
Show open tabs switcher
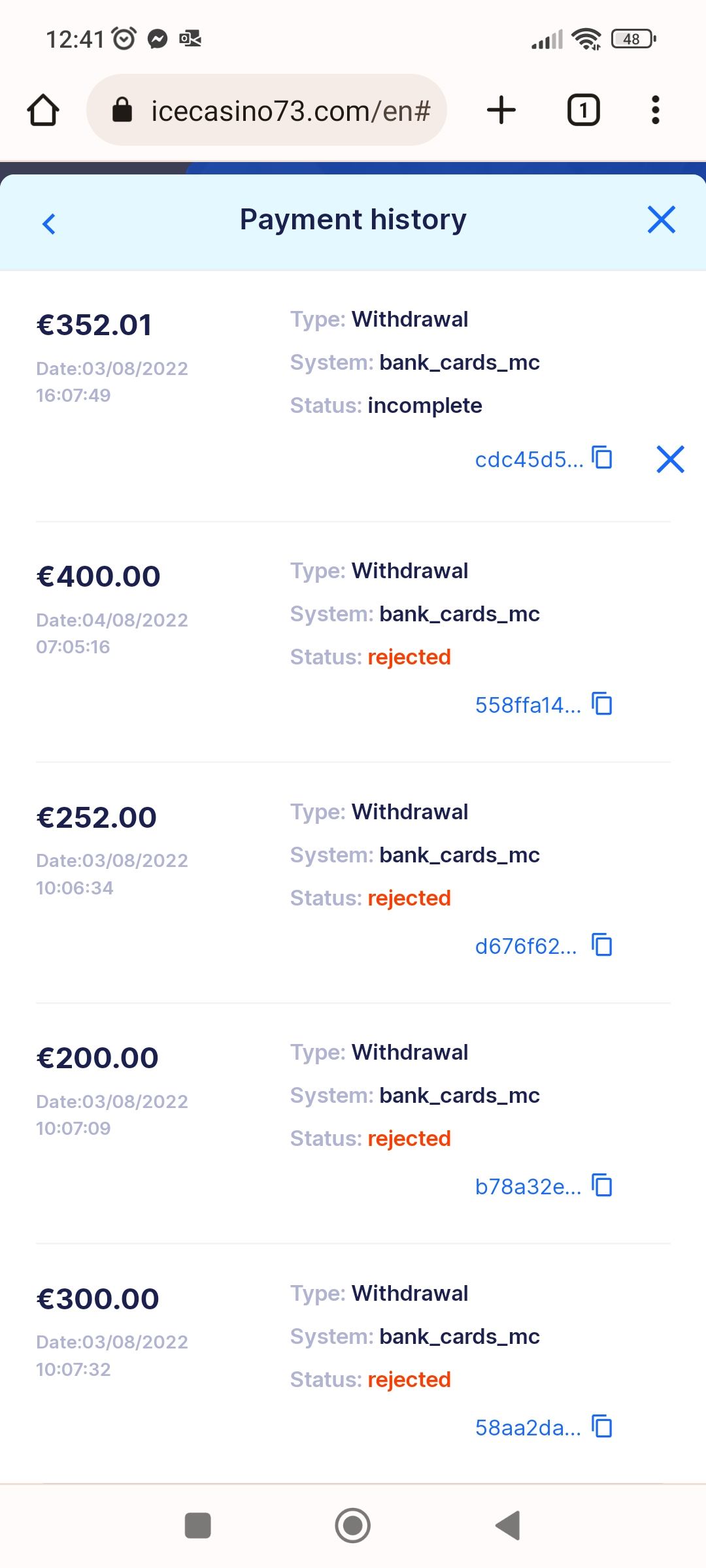point(583,110)
